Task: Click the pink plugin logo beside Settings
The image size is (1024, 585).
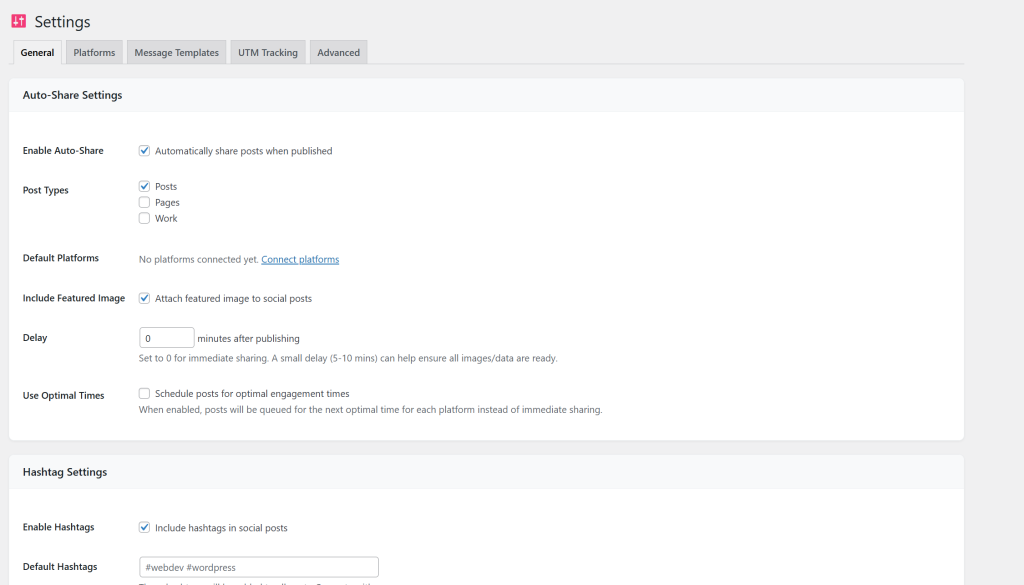Action: pyautogui.click(x=18, y=21)
